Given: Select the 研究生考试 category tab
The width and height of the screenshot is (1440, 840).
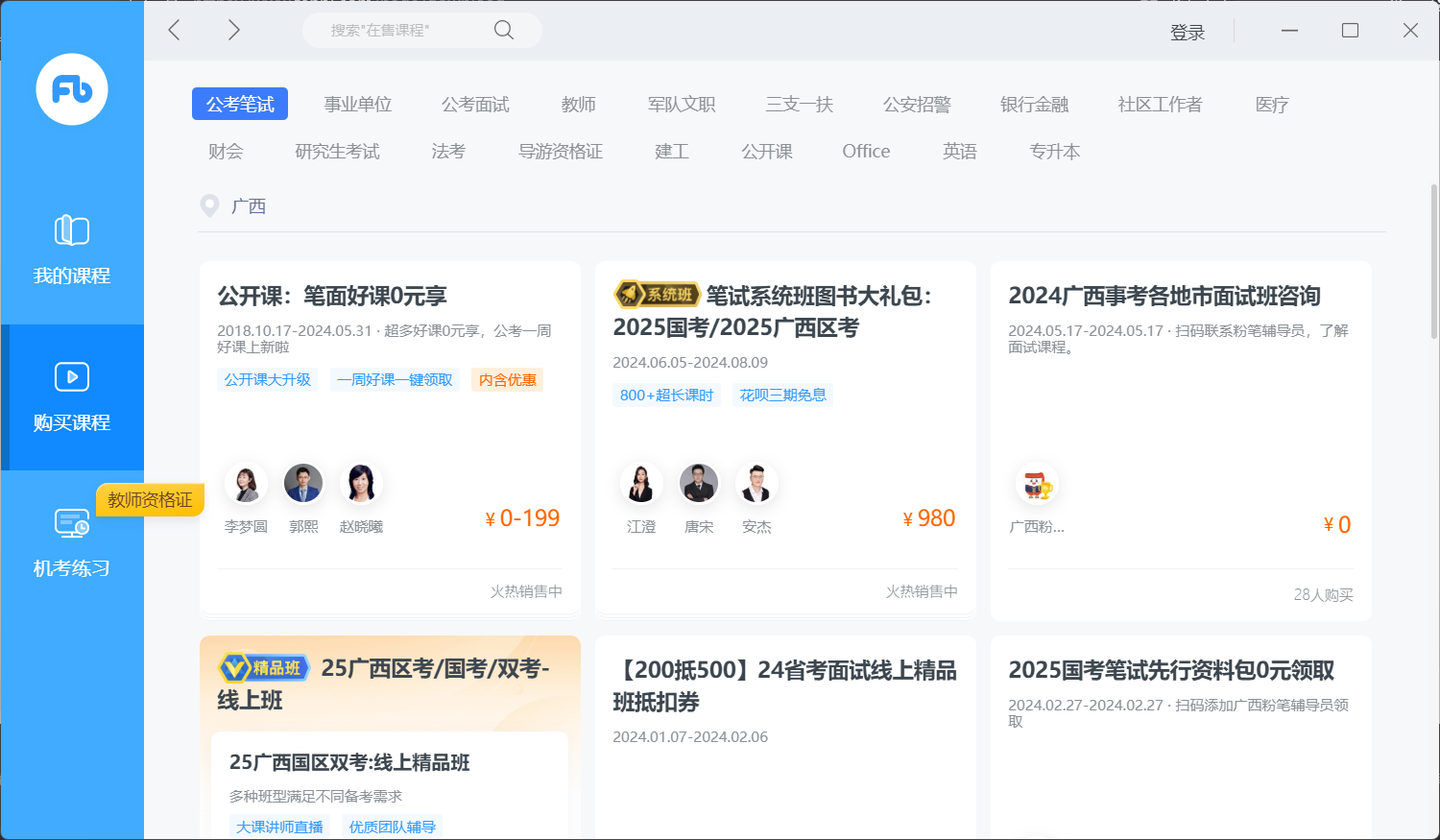Looking at the screenshot, I should tap(337, 152).
